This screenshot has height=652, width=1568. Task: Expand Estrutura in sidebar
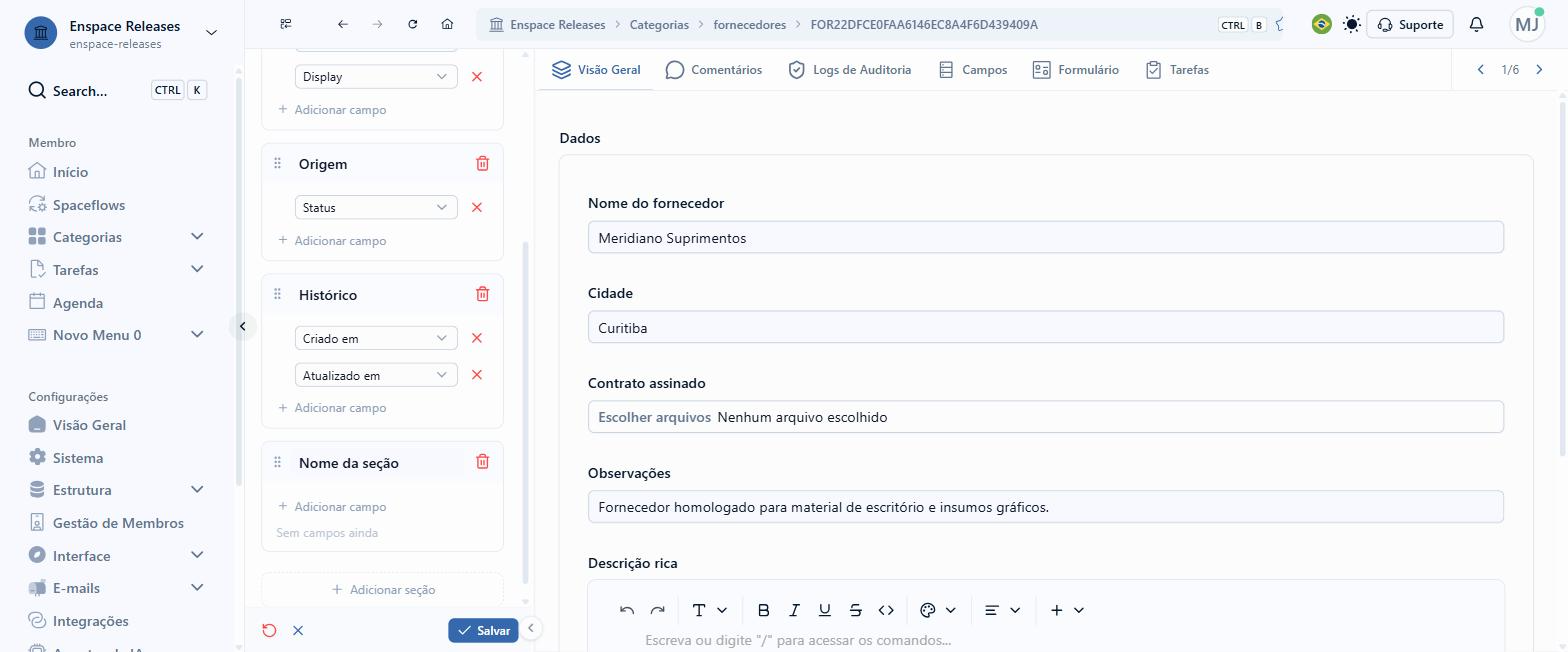197,490
